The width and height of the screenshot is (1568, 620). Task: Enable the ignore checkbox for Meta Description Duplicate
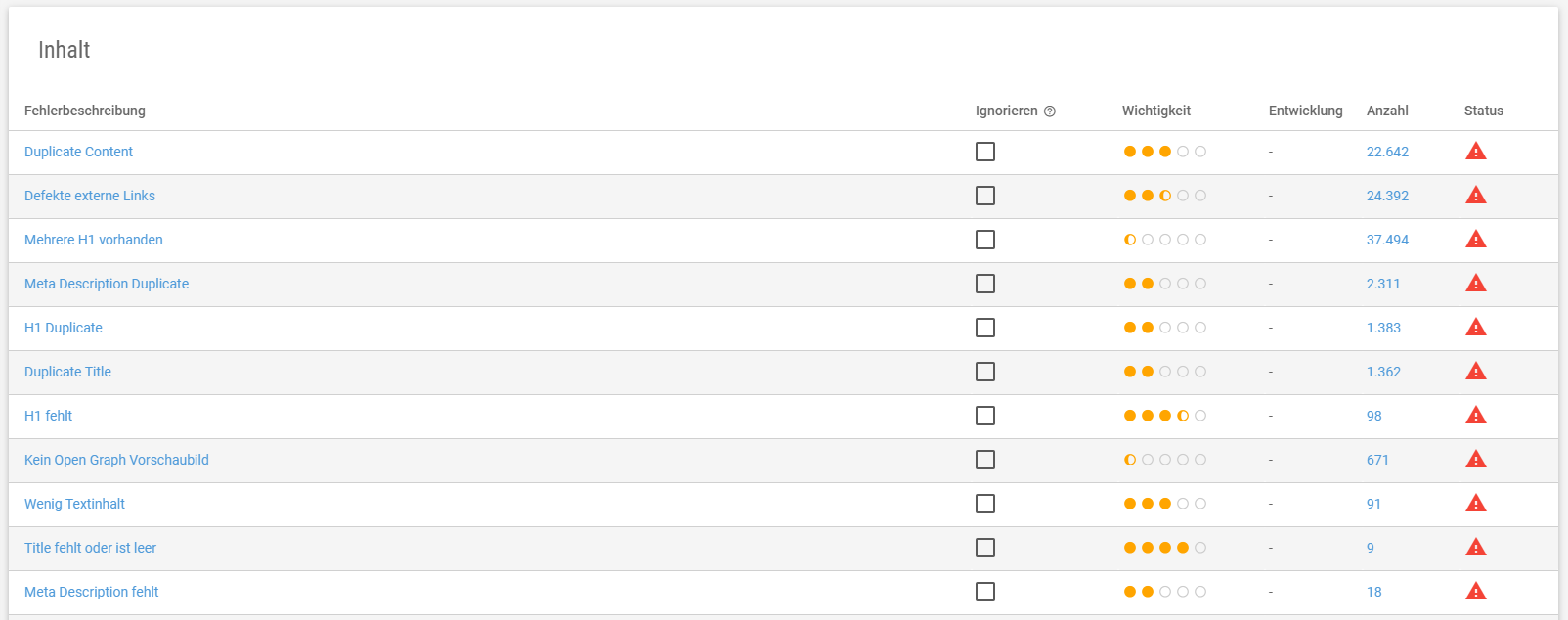985,284
